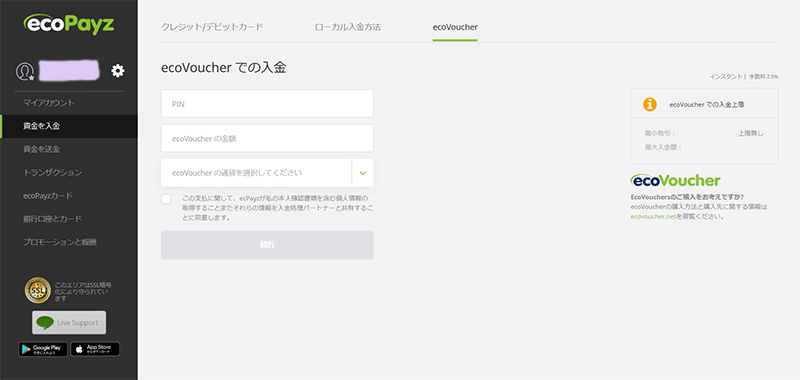Click the インスタント fee notice text

pyautogui.click(x=743, y=77)
